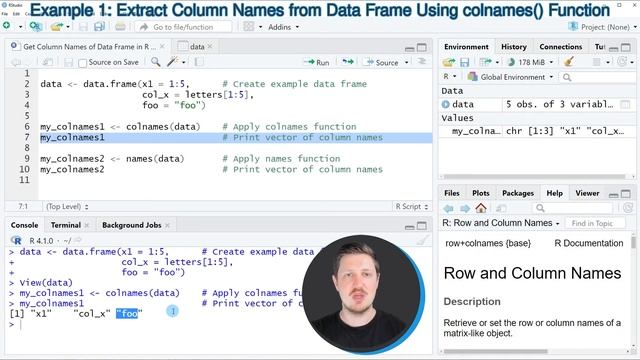Click the Show in new window icon

tap(47, 62)
